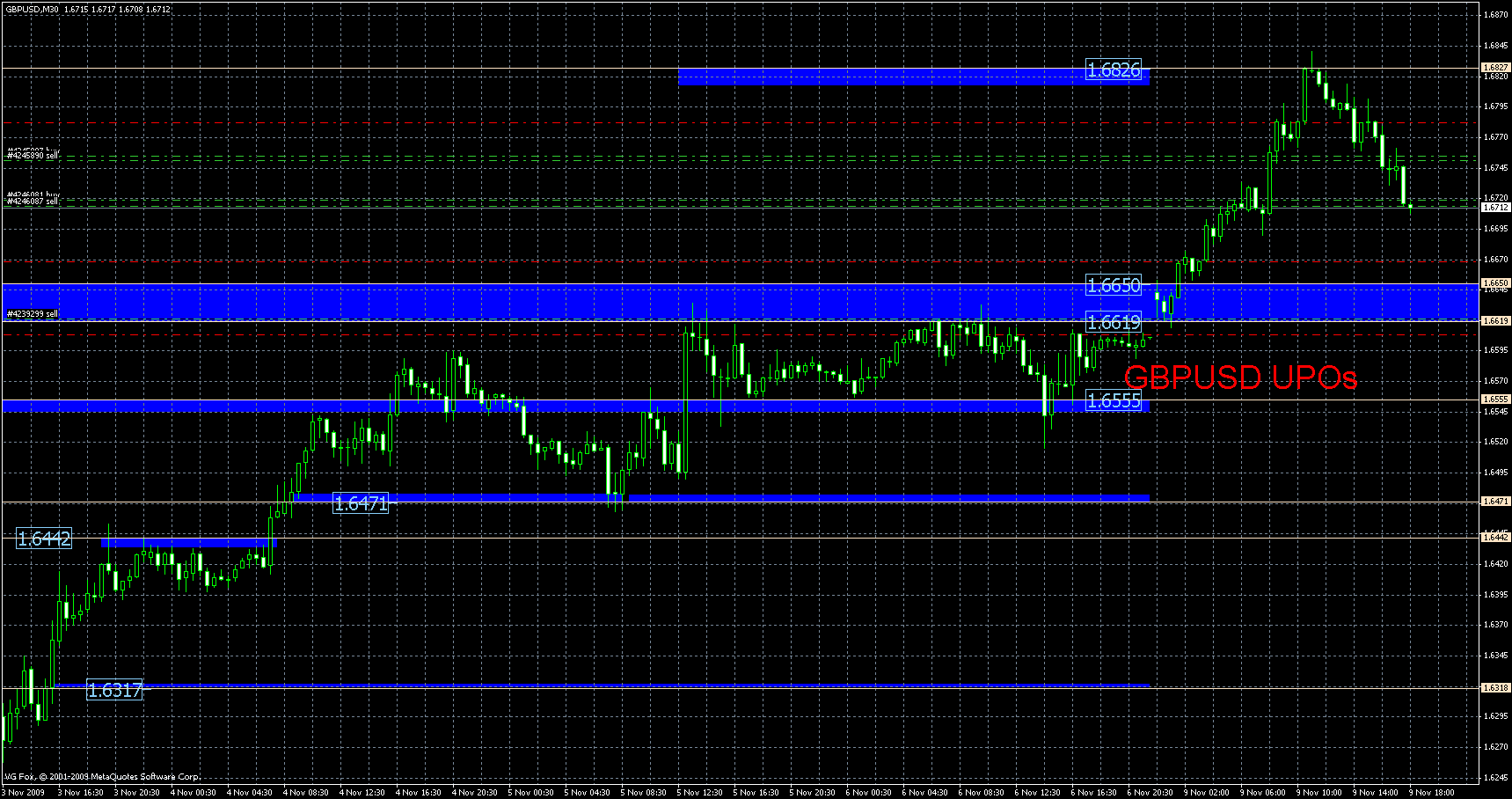Viewport: 1512px width, 799px height.
Task: Select the 1.6619 level label
Action: pyautogui.click(x=1114, y=322)
